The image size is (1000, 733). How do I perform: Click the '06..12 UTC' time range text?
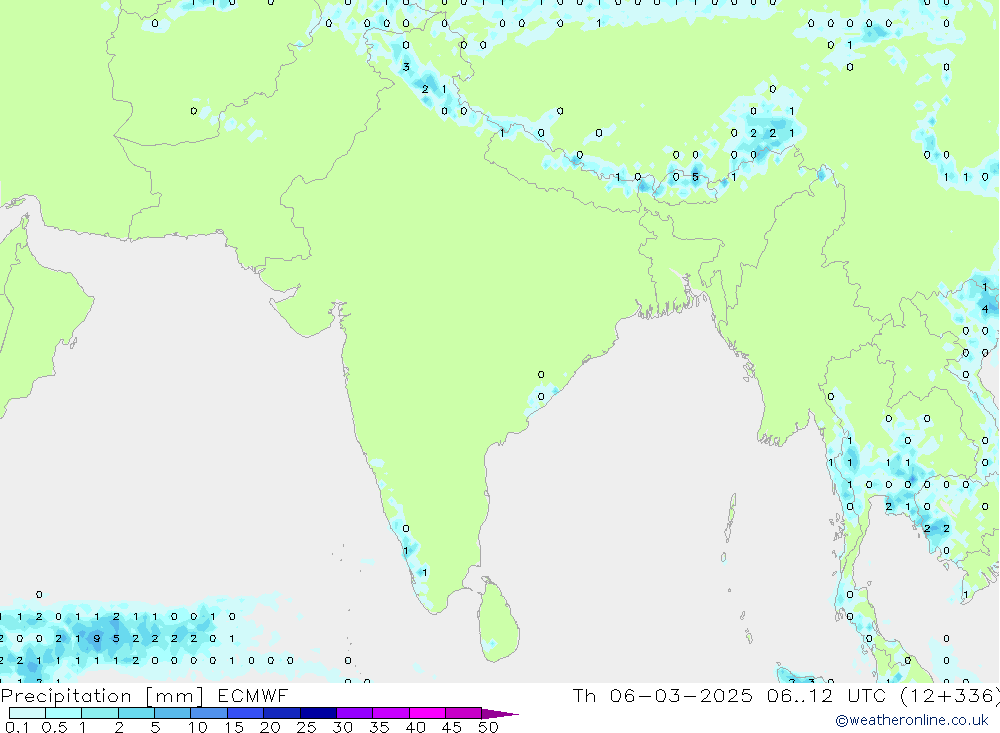click(x=827, y=696)
